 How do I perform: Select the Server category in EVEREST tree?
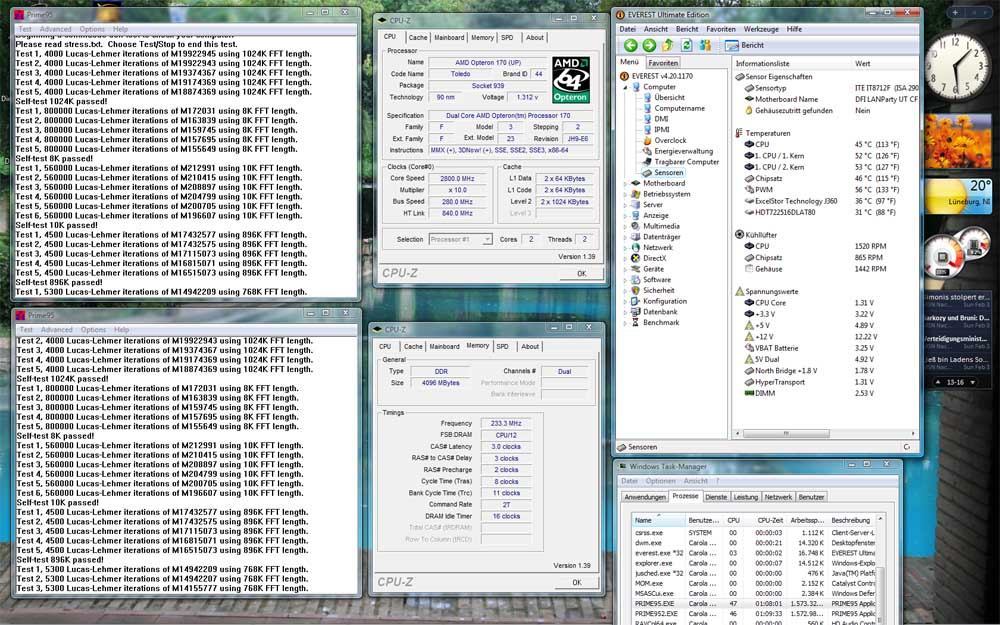[647, 205]
